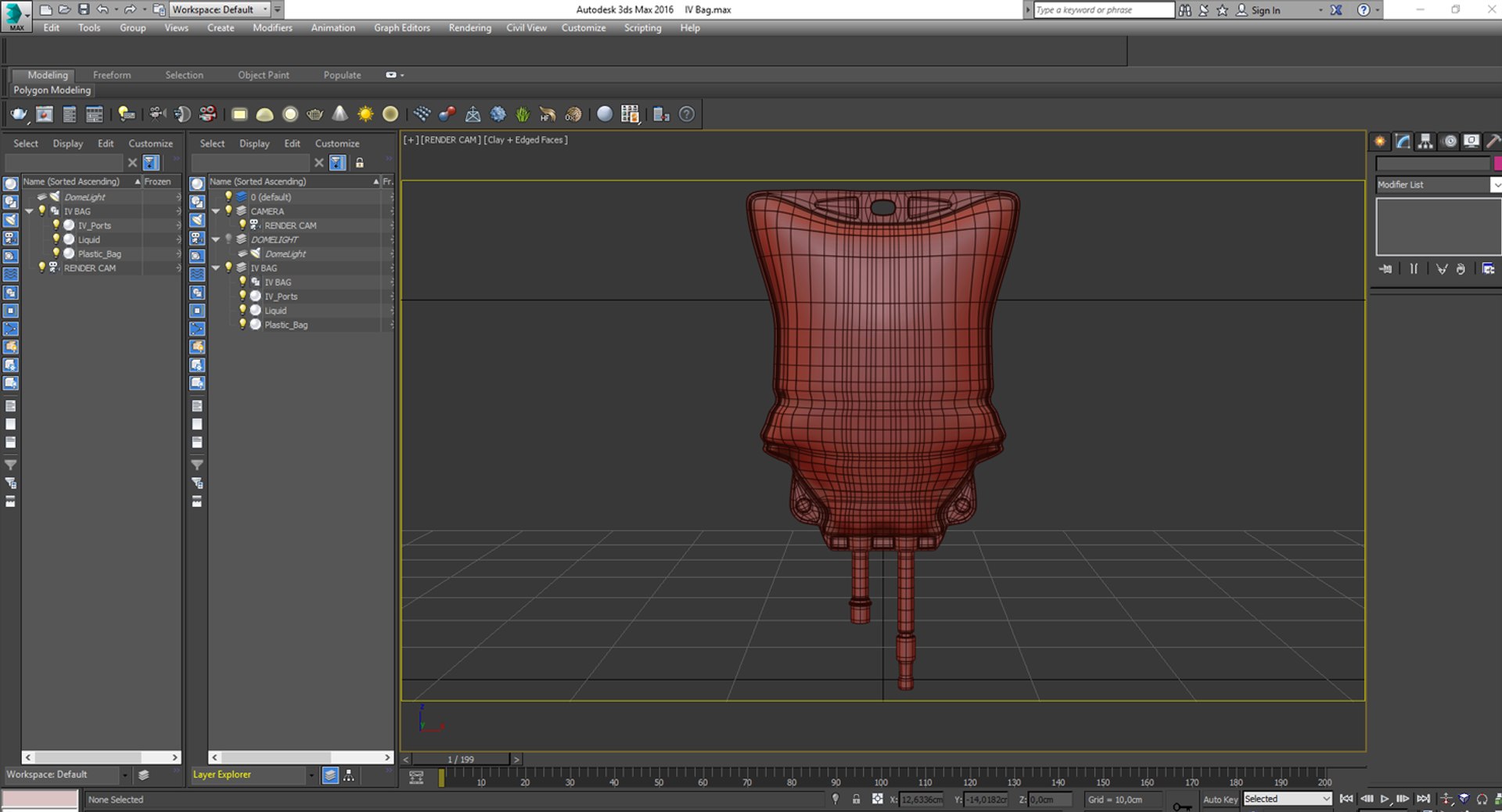This screenshot has width=1502, height=812.
Task: Create a cone primitive from toolbar
Action: 340,114
